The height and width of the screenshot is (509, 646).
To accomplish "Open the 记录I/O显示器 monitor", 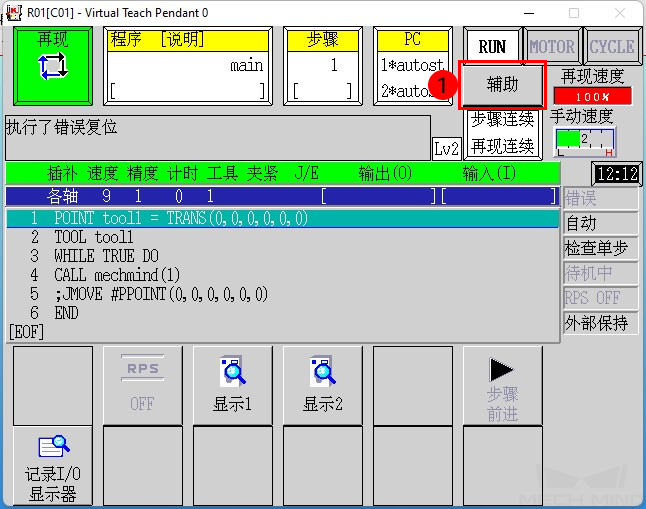I will point(53,466).
